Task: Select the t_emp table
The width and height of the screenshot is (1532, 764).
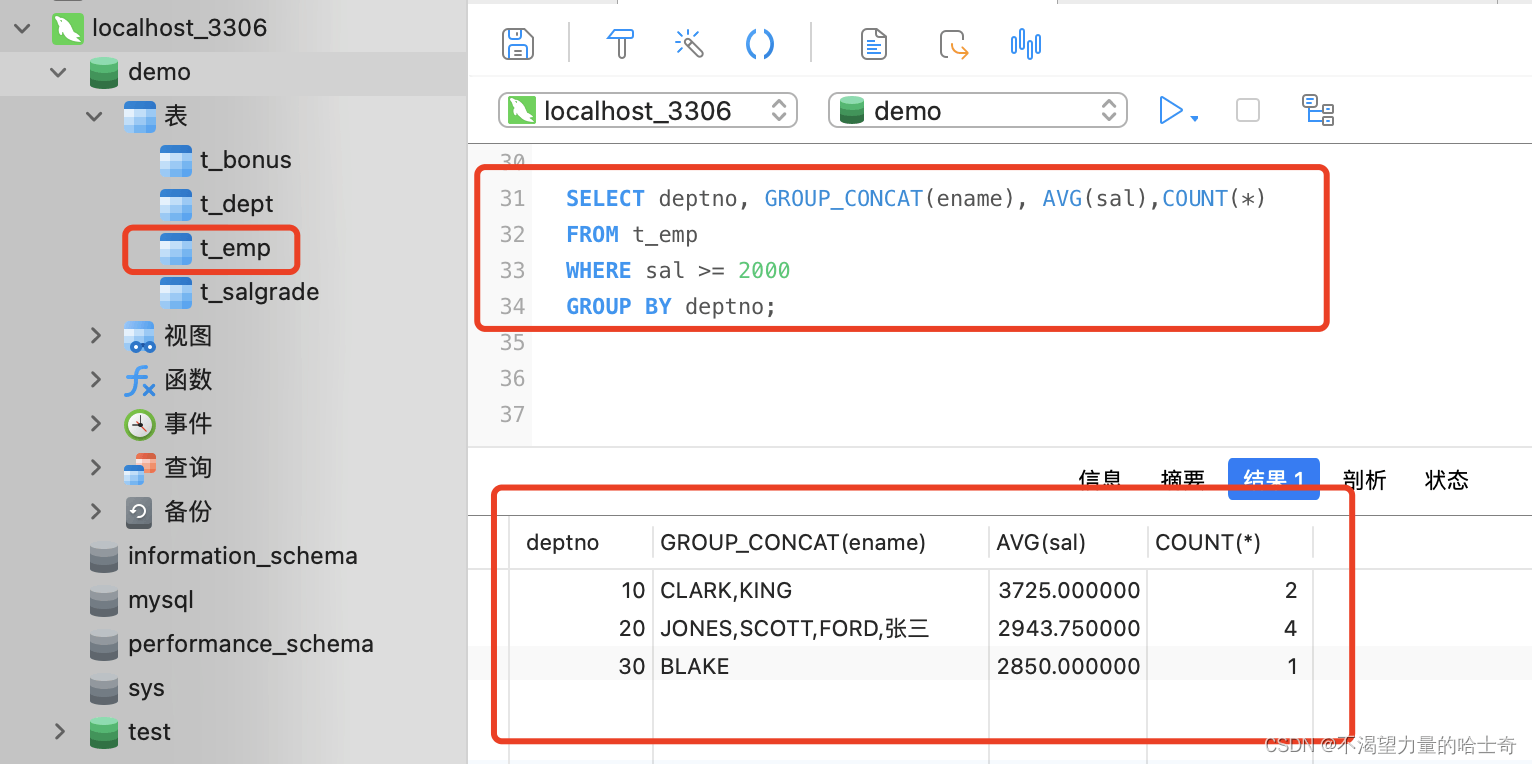Action: pos(234,248)
